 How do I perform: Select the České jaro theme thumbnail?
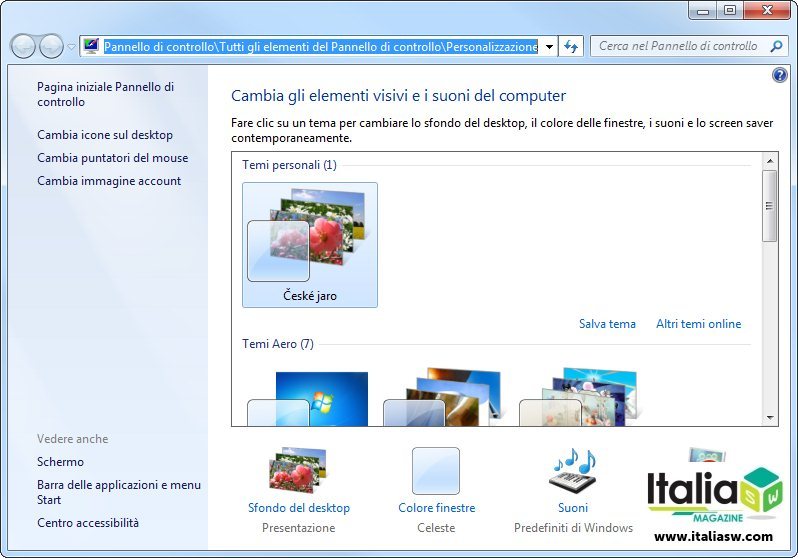click(x=309, y=245)
